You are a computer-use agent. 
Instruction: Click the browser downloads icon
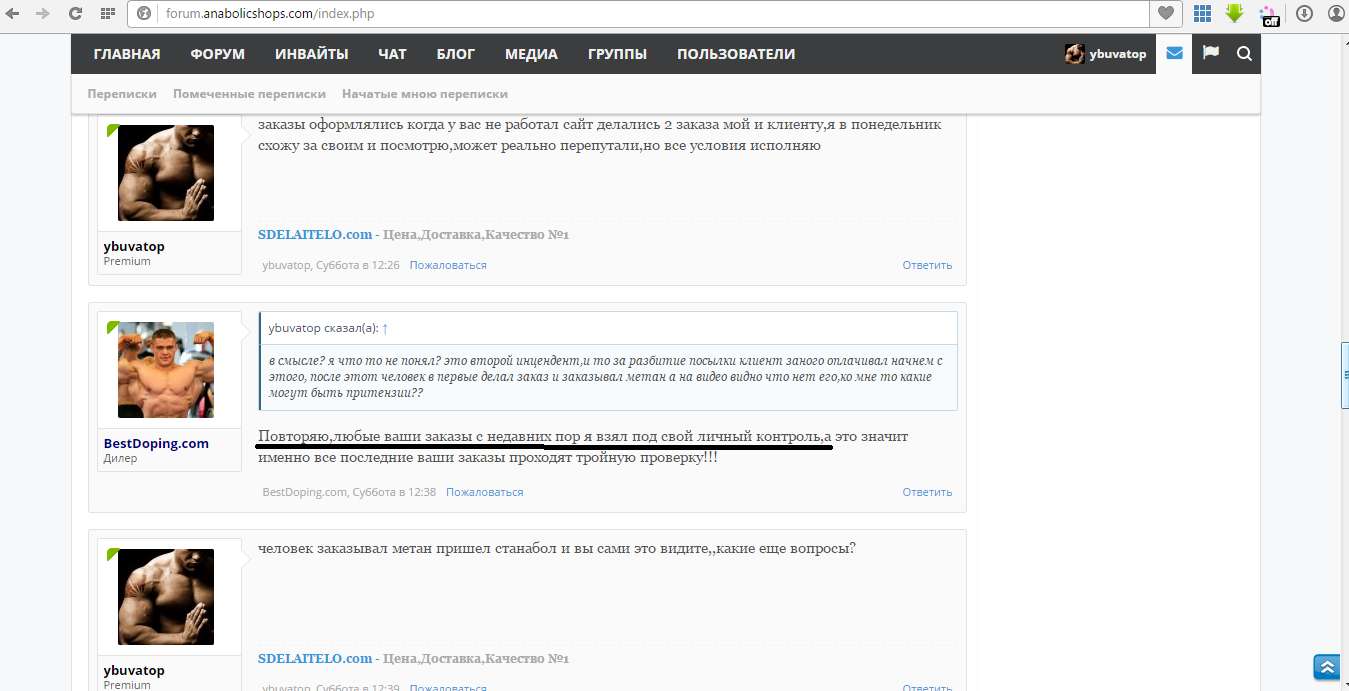click(1304, 14)
